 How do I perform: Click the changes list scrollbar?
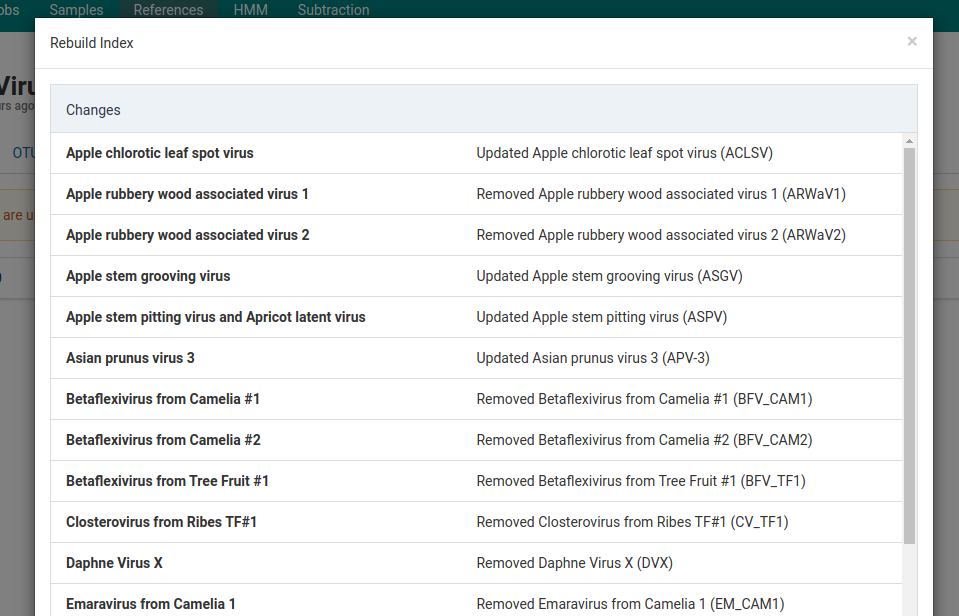coord(908,340)
